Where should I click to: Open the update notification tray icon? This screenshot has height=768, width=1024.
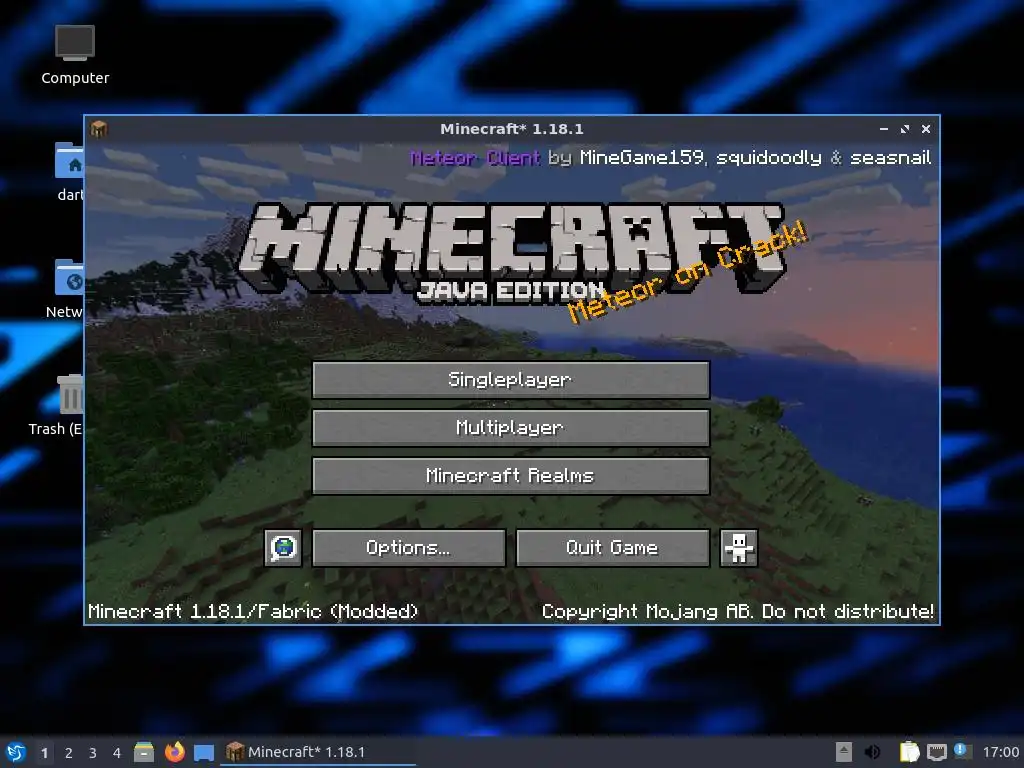tap(962, 751)
